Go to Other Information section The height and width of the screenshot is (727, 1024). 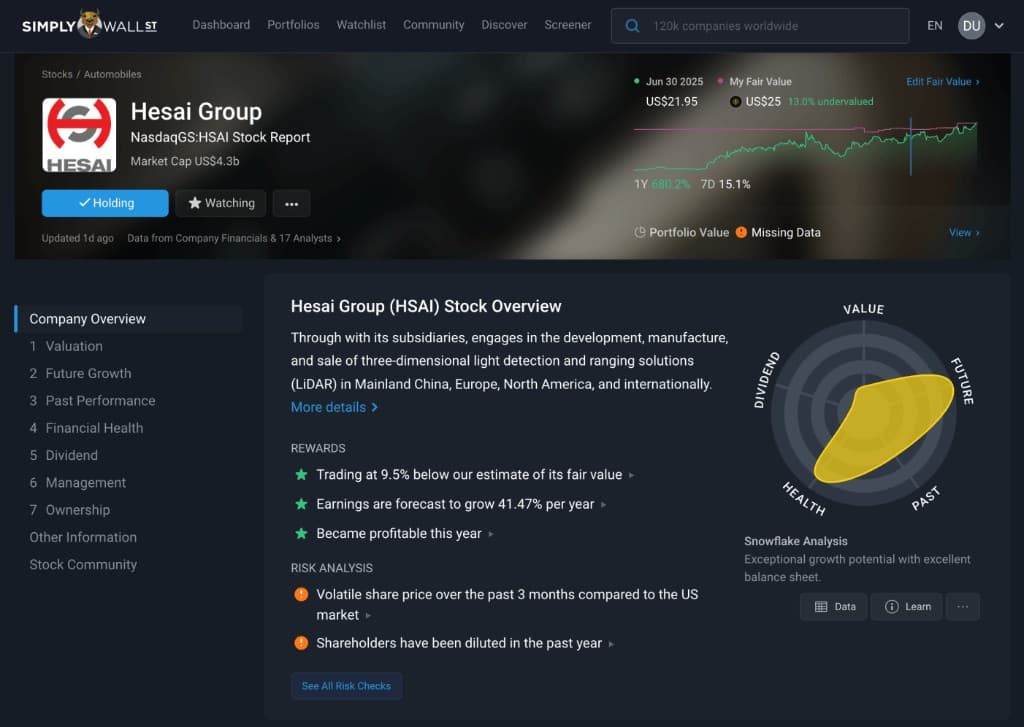tap(83, 538)
